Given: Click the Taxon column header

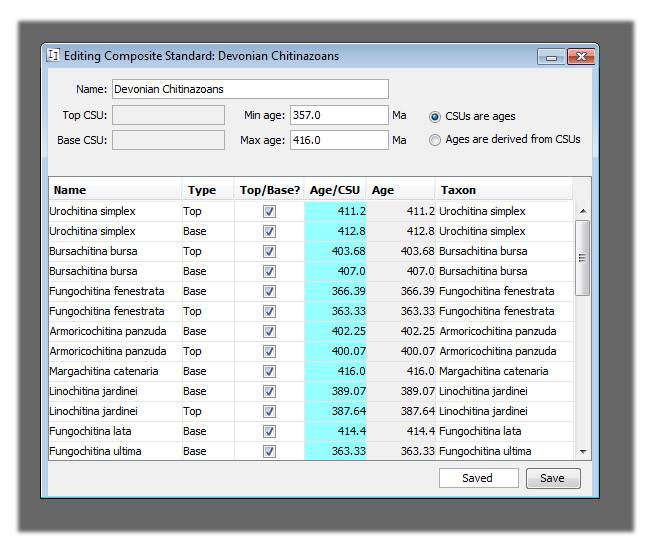Looking at the screenshot, I should click(504, 190).
